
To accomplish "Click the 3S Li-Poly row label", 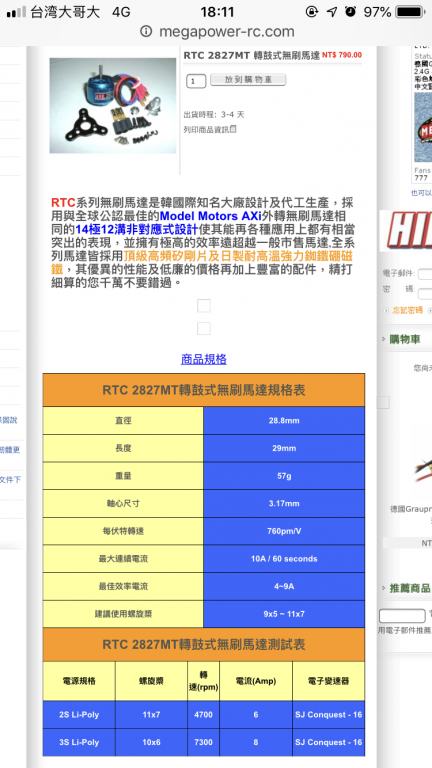I will (79, 742).
